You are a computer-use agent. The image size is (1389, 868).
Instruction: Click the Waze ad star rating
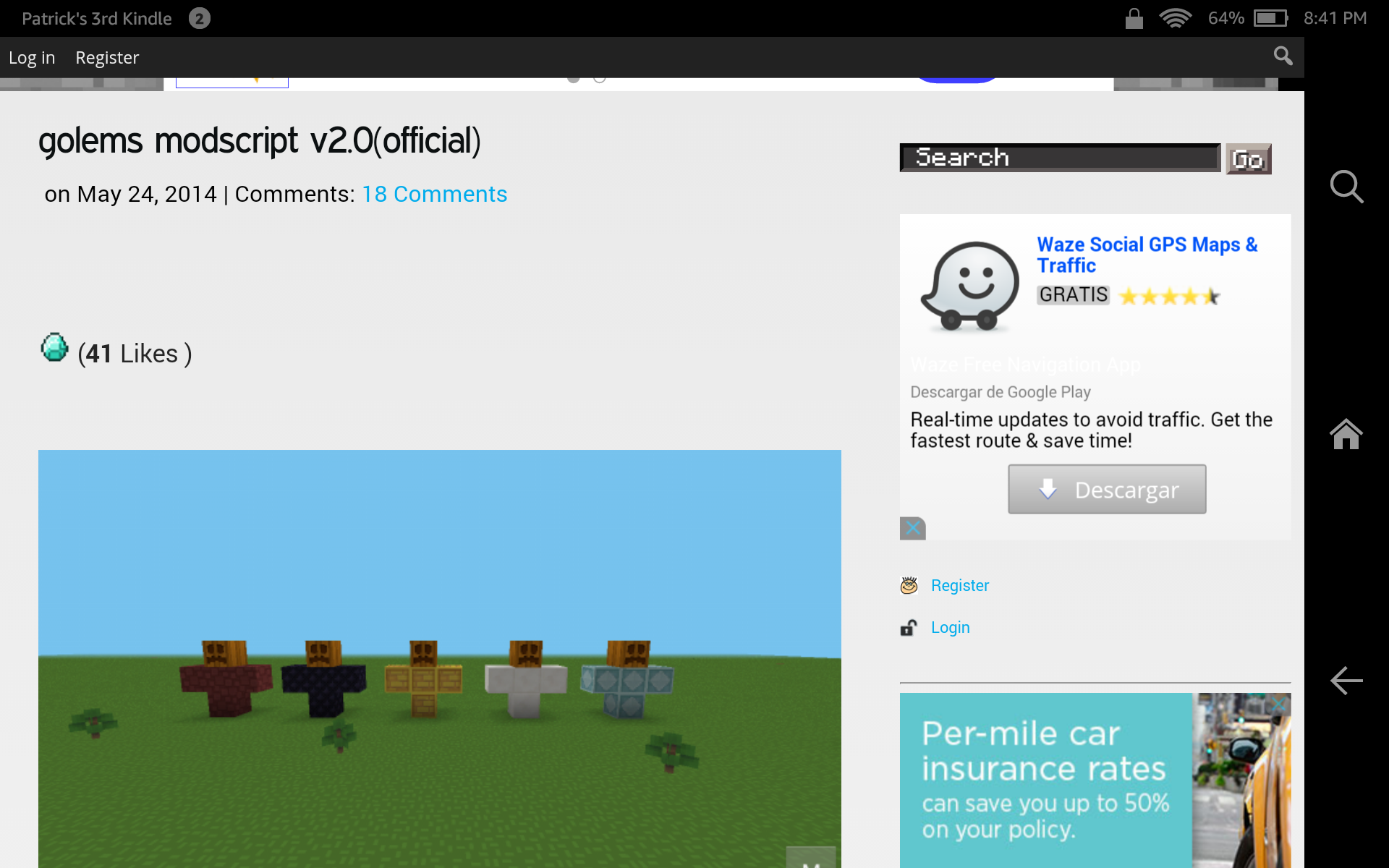click(x=1170, y=296)
